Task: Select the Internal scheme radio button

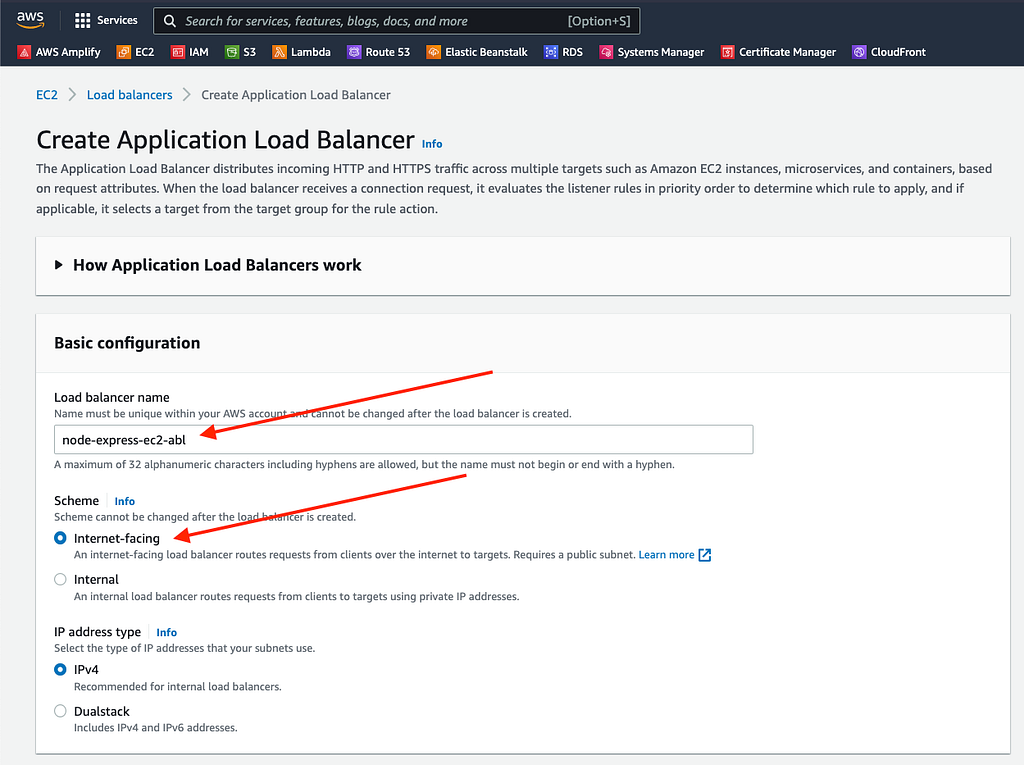Action: 61,579
